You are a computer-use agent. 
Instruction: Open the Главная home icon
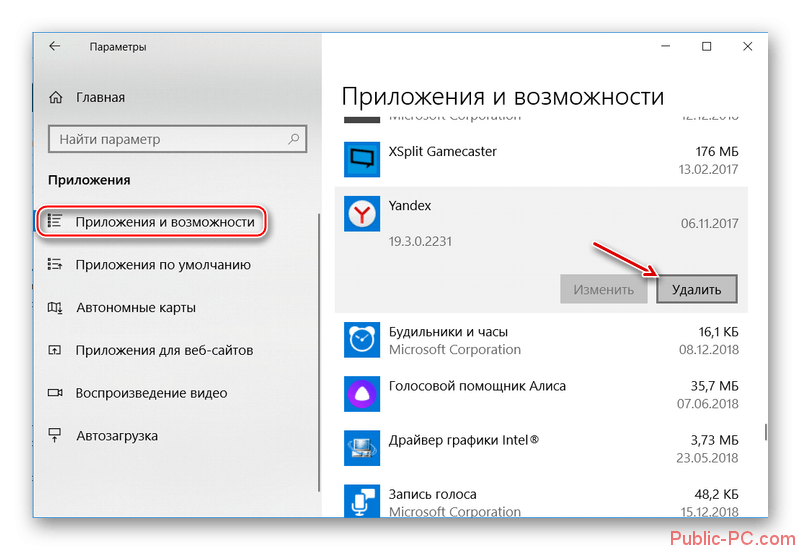(x=56, y=97)
